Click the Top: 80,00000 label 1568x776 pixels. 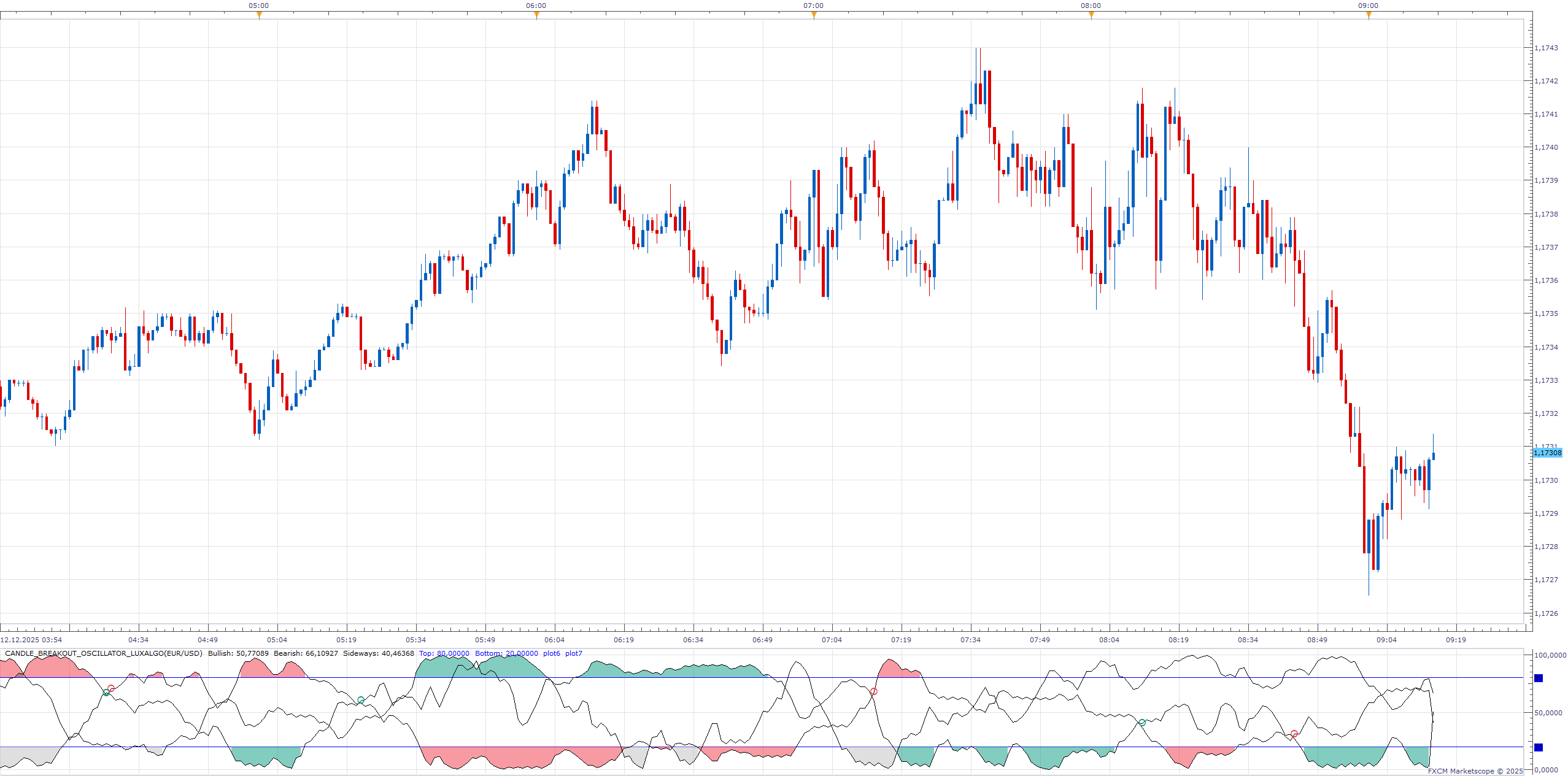[x=444, y=653]
